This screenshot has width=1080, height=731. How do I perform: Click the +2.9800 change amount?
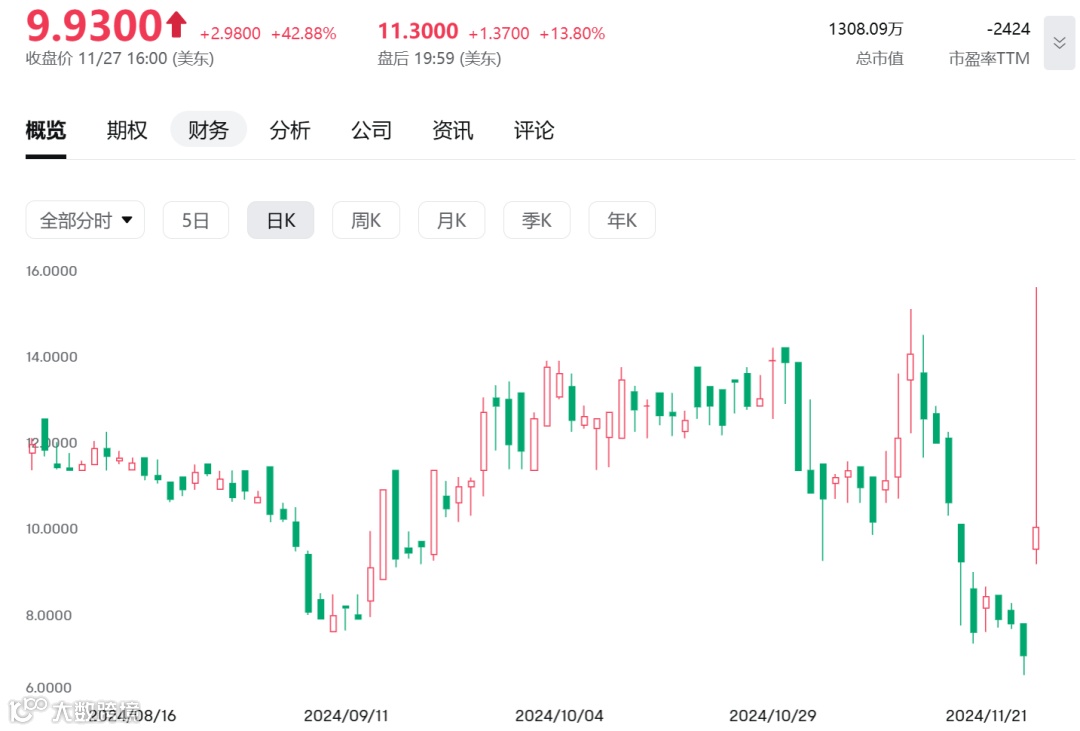point(230,33)
